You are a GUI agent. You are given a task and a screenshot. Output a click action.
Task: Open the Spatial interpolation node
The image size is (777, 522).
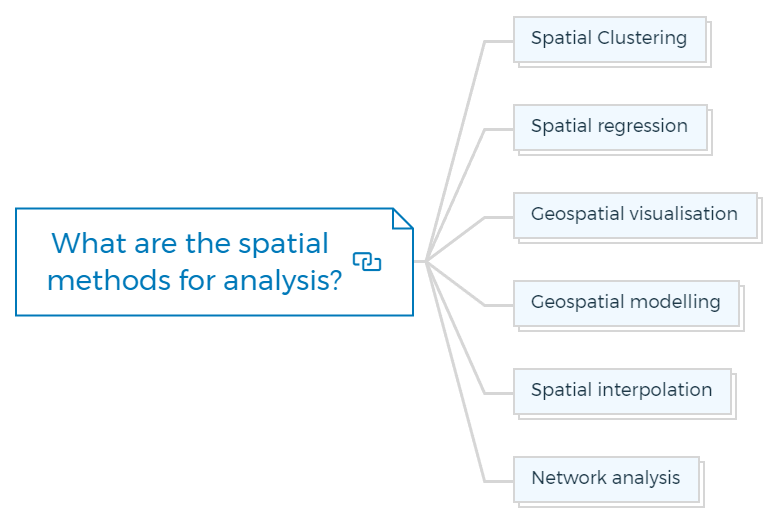622,391
